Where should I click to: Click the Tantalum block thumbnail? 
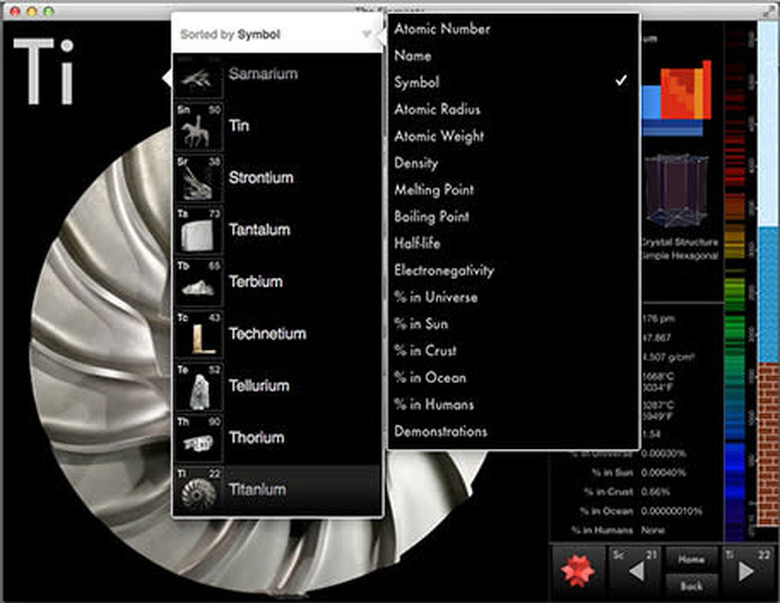point(198,231)
